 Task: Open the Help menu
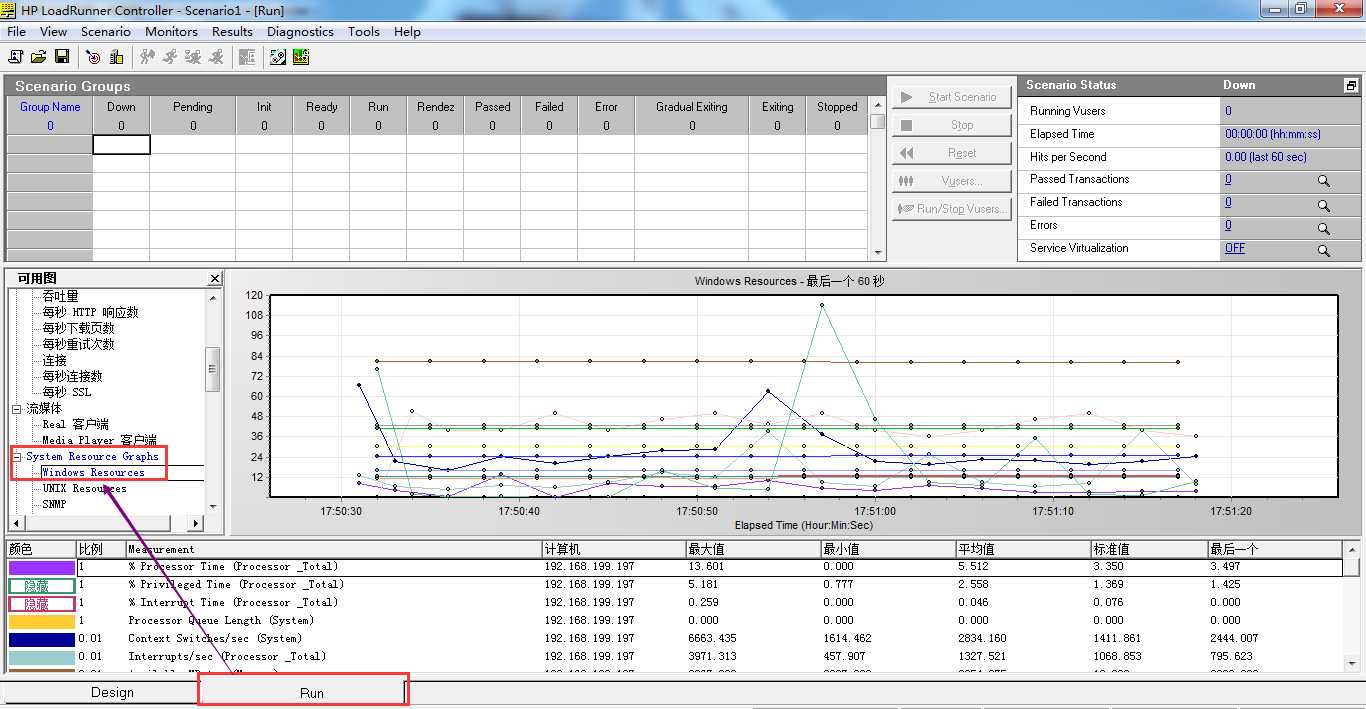pyautogui.click(x=407, y=32)
